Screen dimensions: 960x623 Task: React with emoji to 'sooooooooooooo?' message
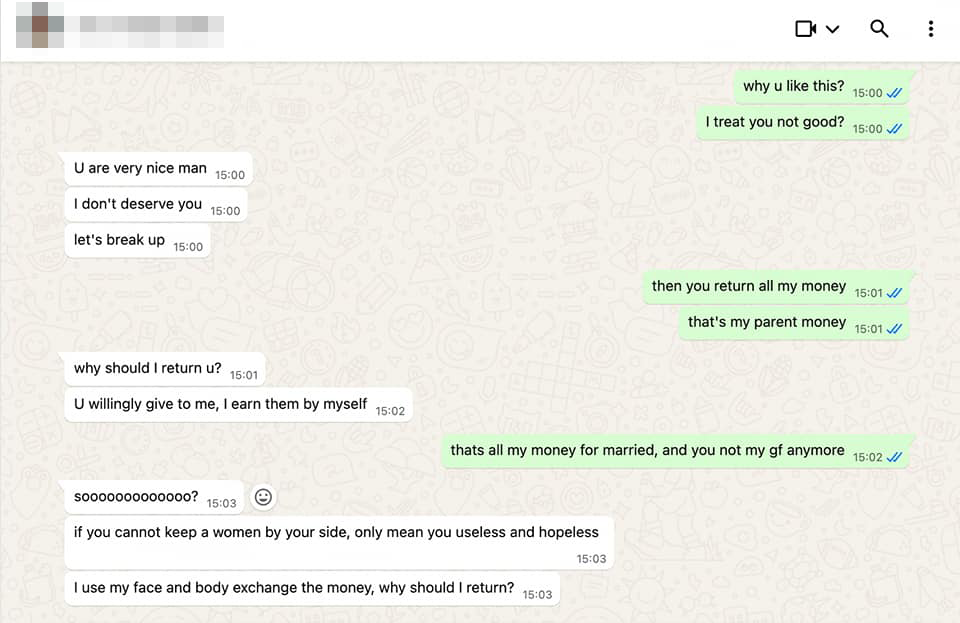point(263,497)
